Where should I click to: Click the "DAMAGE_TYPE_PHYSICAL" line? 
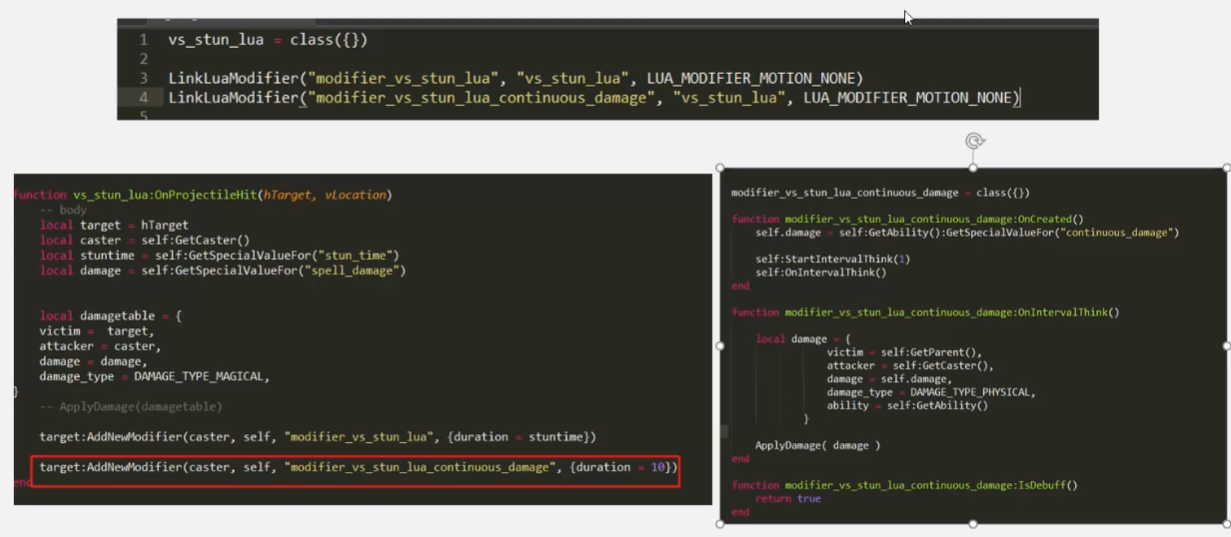point(931,392)
